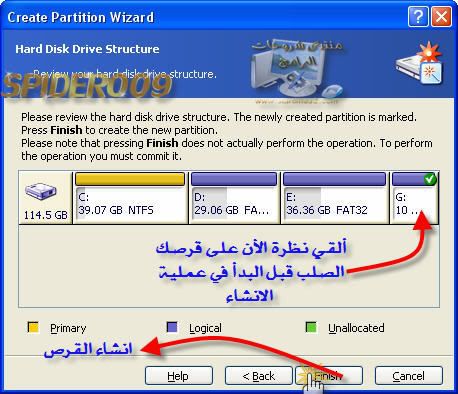Select the E: 36.36 GB FAT32 partition

(x=334, y=198)
